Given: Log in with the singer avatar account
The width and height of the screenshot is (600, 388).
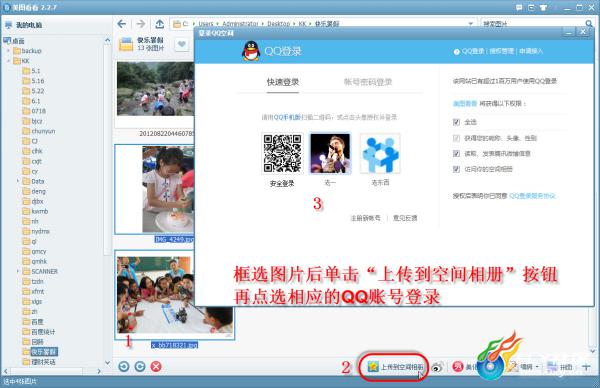Looking at the screenshot, I should point(330,153).
